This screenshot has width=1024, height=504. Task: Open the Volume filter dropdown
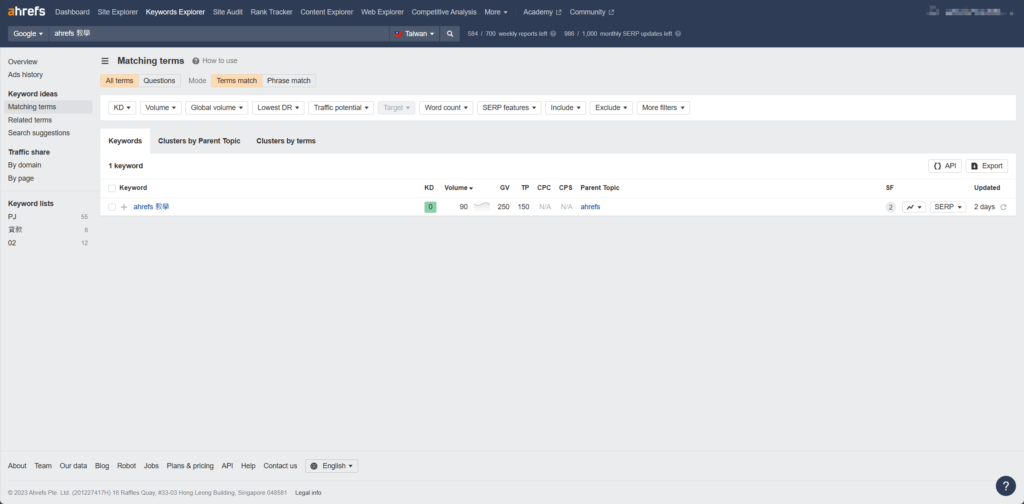coord(161,108)
